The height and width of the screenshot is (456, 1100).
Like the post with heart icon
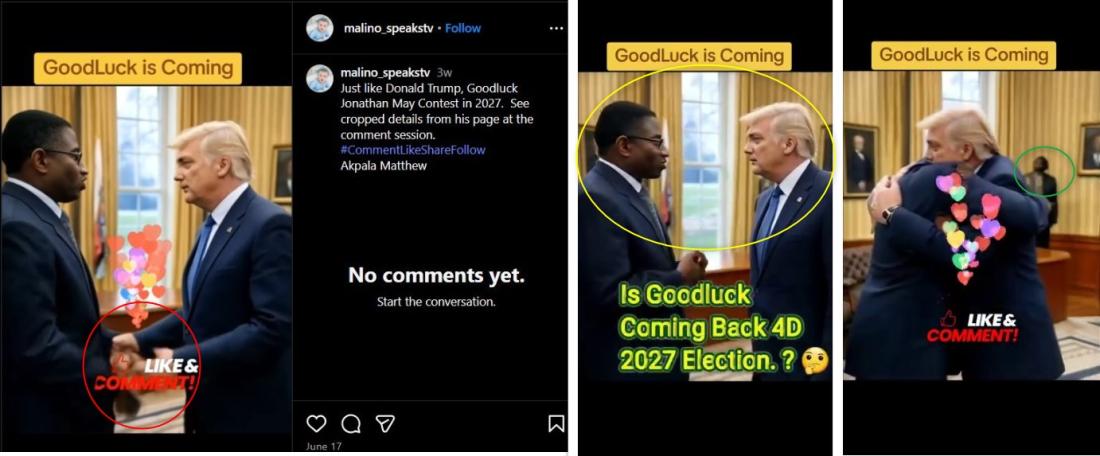click(316, 423)
